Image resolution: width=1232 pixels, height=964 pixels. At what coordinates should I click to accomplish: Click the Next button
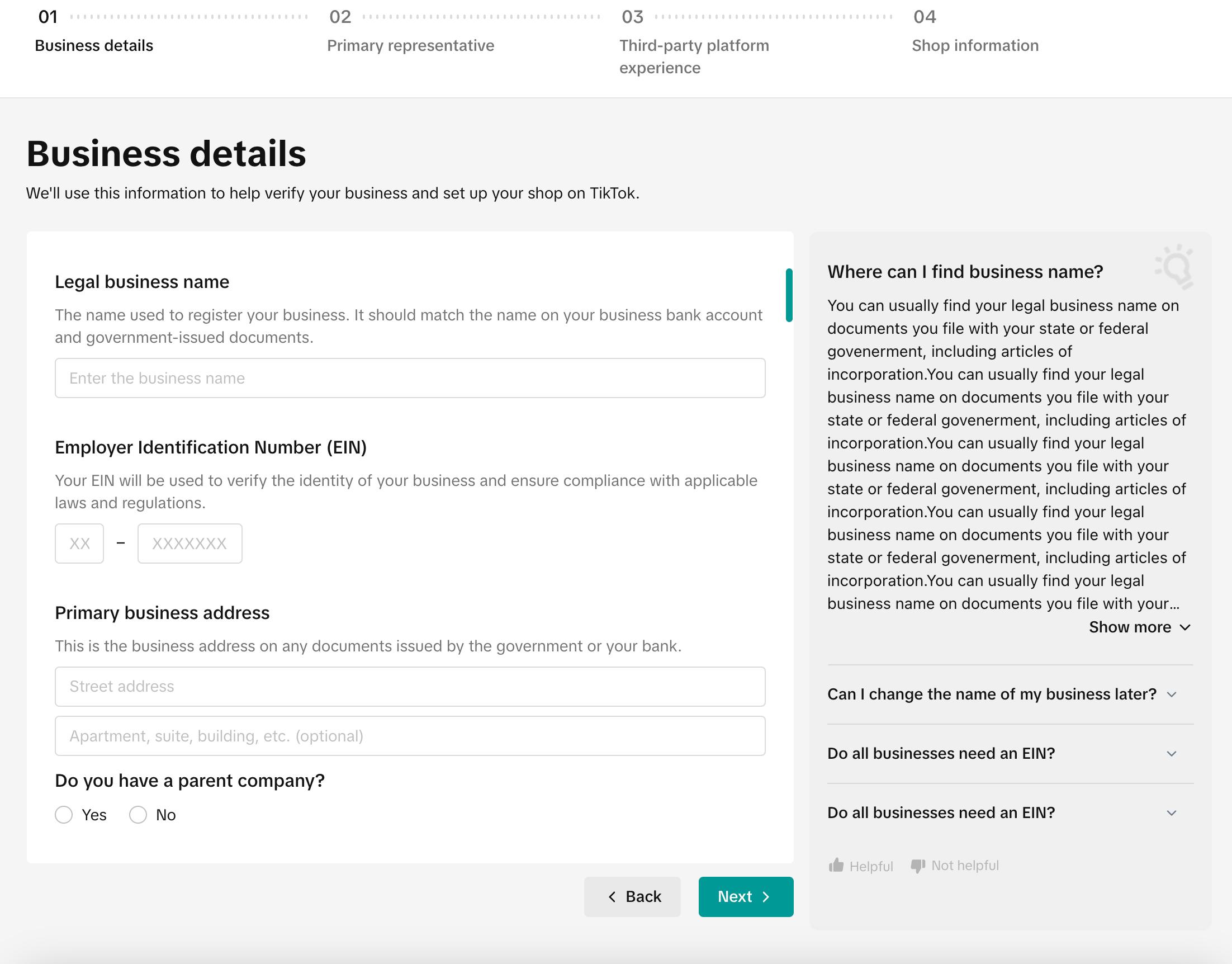pos(745,896)
